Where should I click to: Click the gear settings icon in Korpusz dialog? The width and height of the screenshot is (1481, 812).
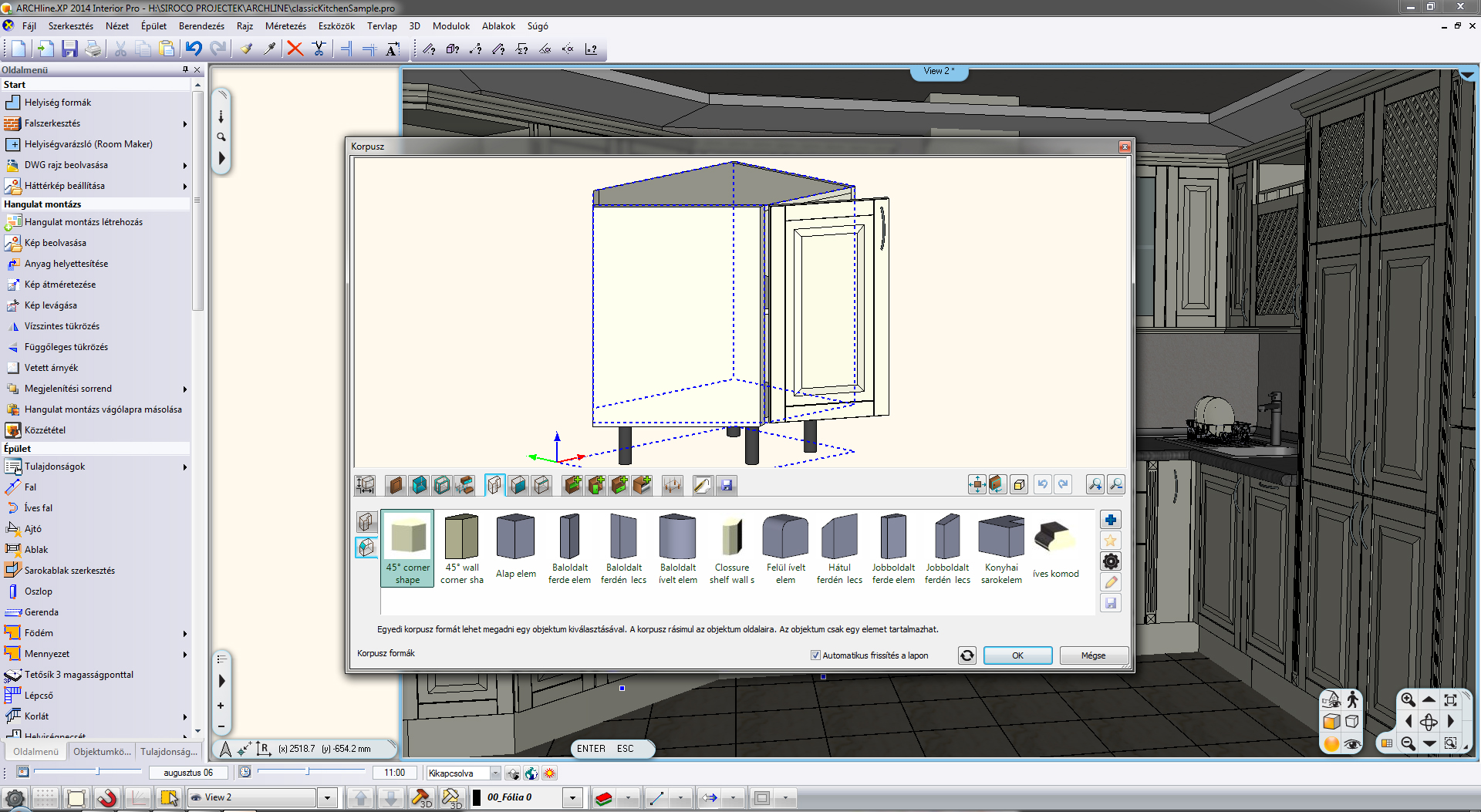point(1111,561)
